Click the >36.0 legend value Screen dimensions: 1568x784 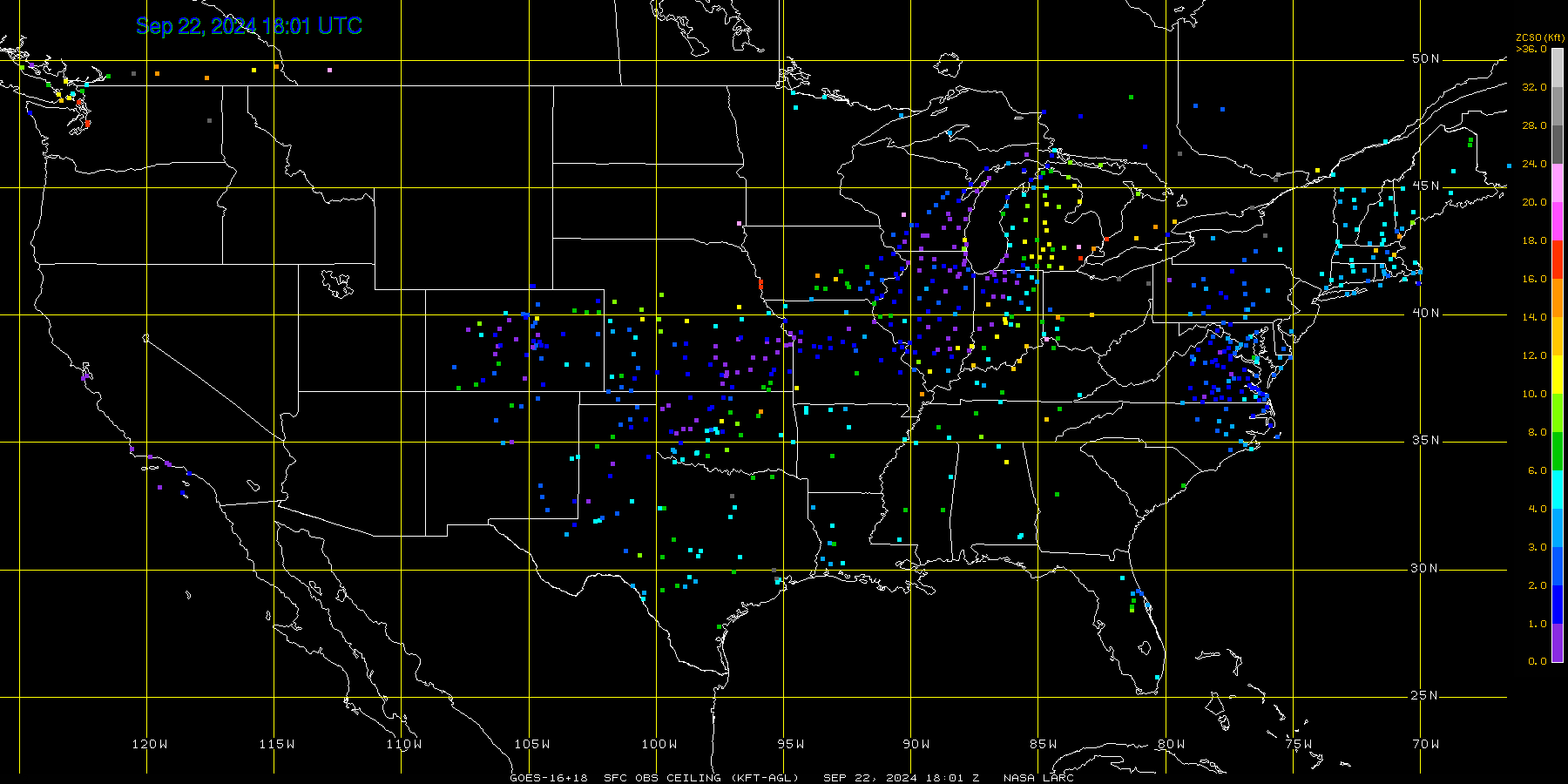tap(1531, 49)
